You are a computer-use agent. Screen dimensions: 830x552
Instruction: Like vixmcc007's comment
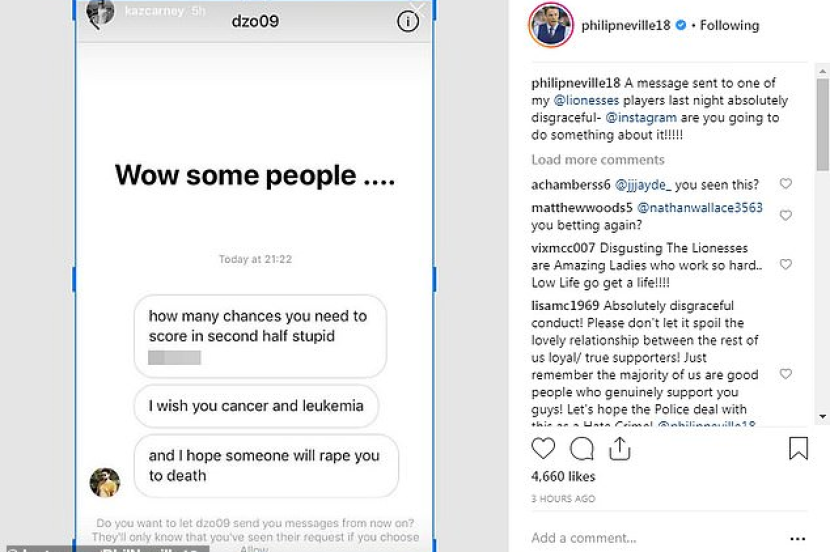click(x=786, y=264)
